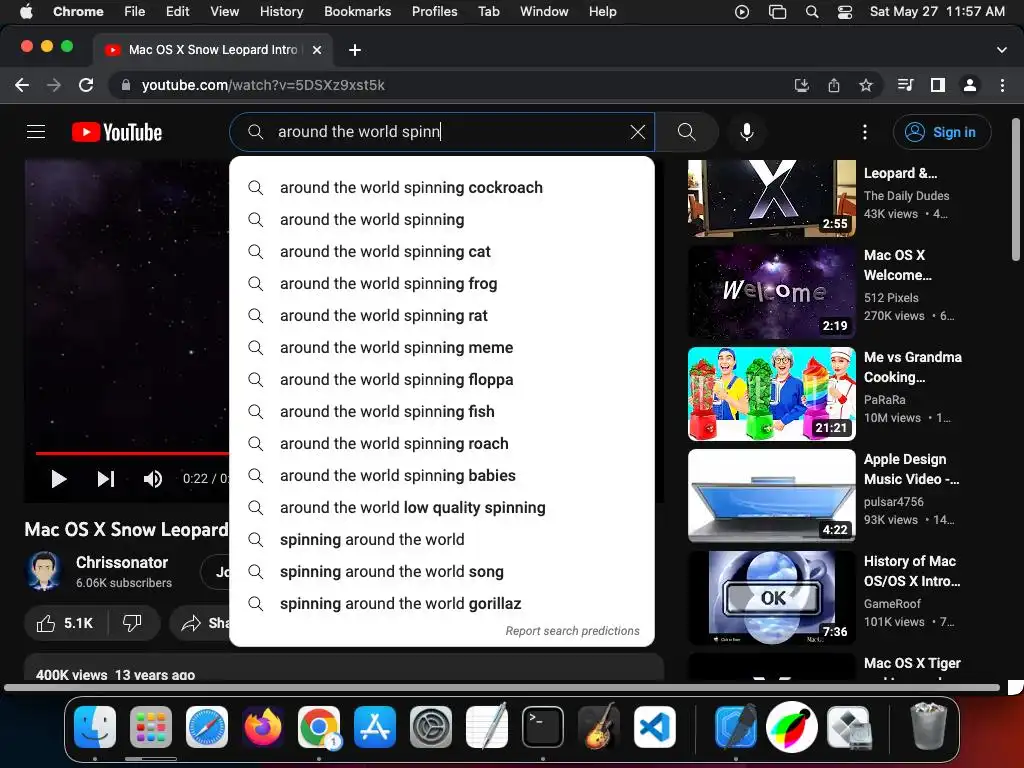Select the Mac OS X Snow Leopard Intro tab

(212, 50)
